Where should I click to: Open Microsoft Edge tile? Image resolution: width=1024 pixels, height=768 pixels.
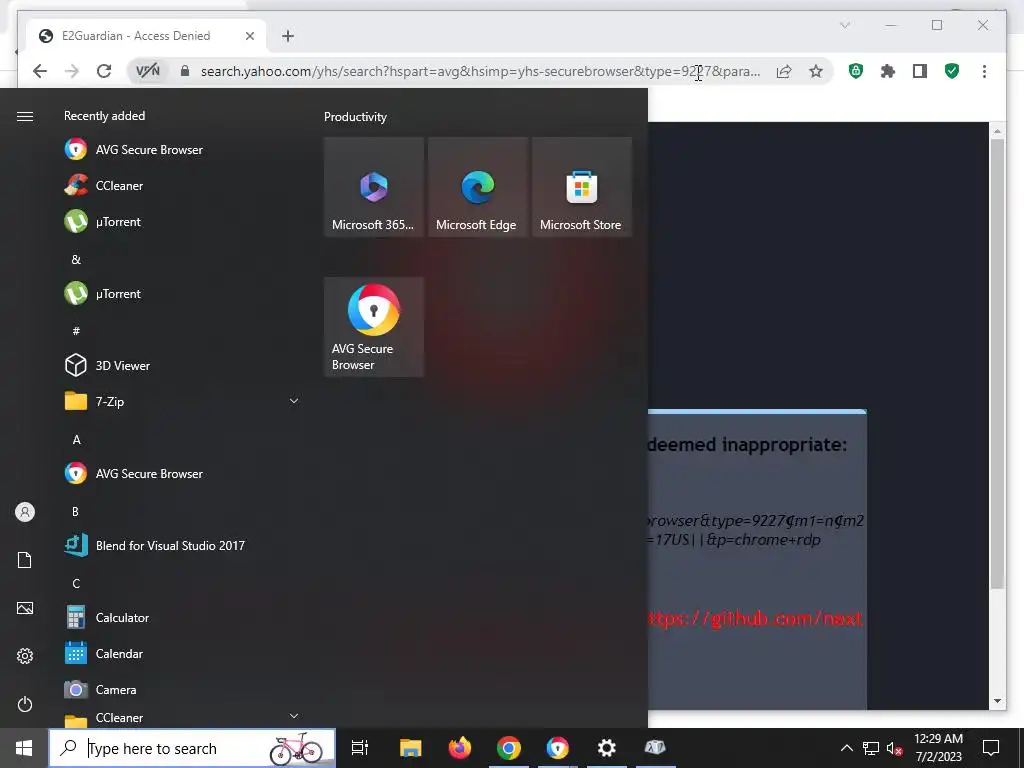pyautogui.click(x=477, y=187)
